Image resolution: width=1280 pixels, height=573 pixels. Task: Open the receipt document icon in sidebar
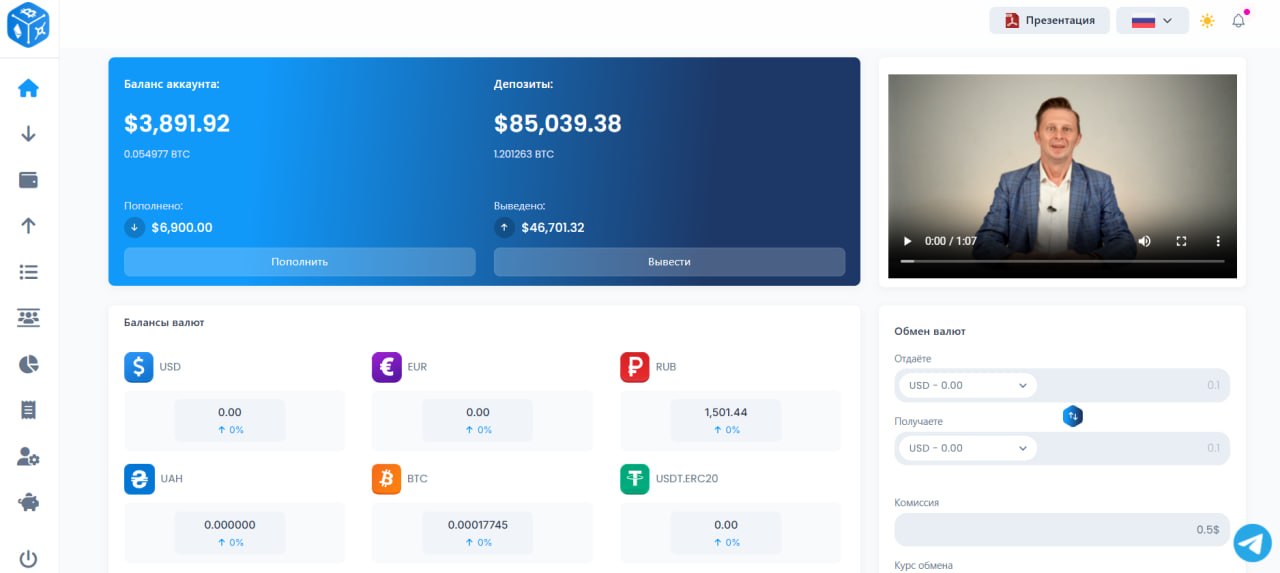28,410
